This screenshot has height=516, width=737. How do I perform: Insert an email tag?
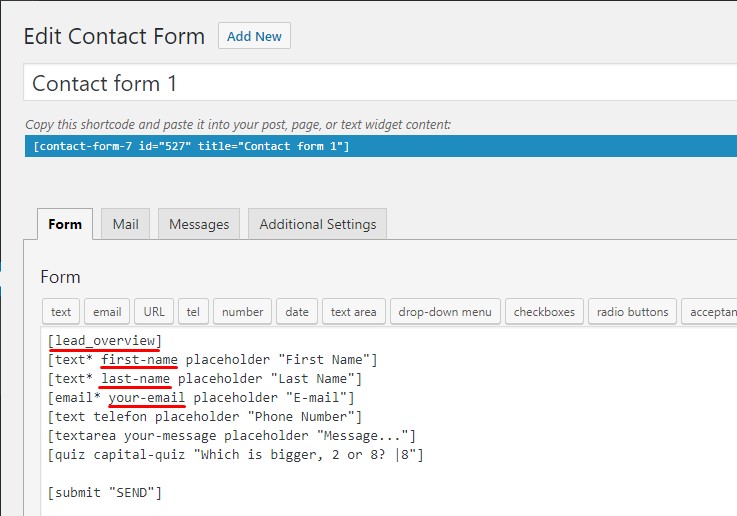(x=107, y=312)
